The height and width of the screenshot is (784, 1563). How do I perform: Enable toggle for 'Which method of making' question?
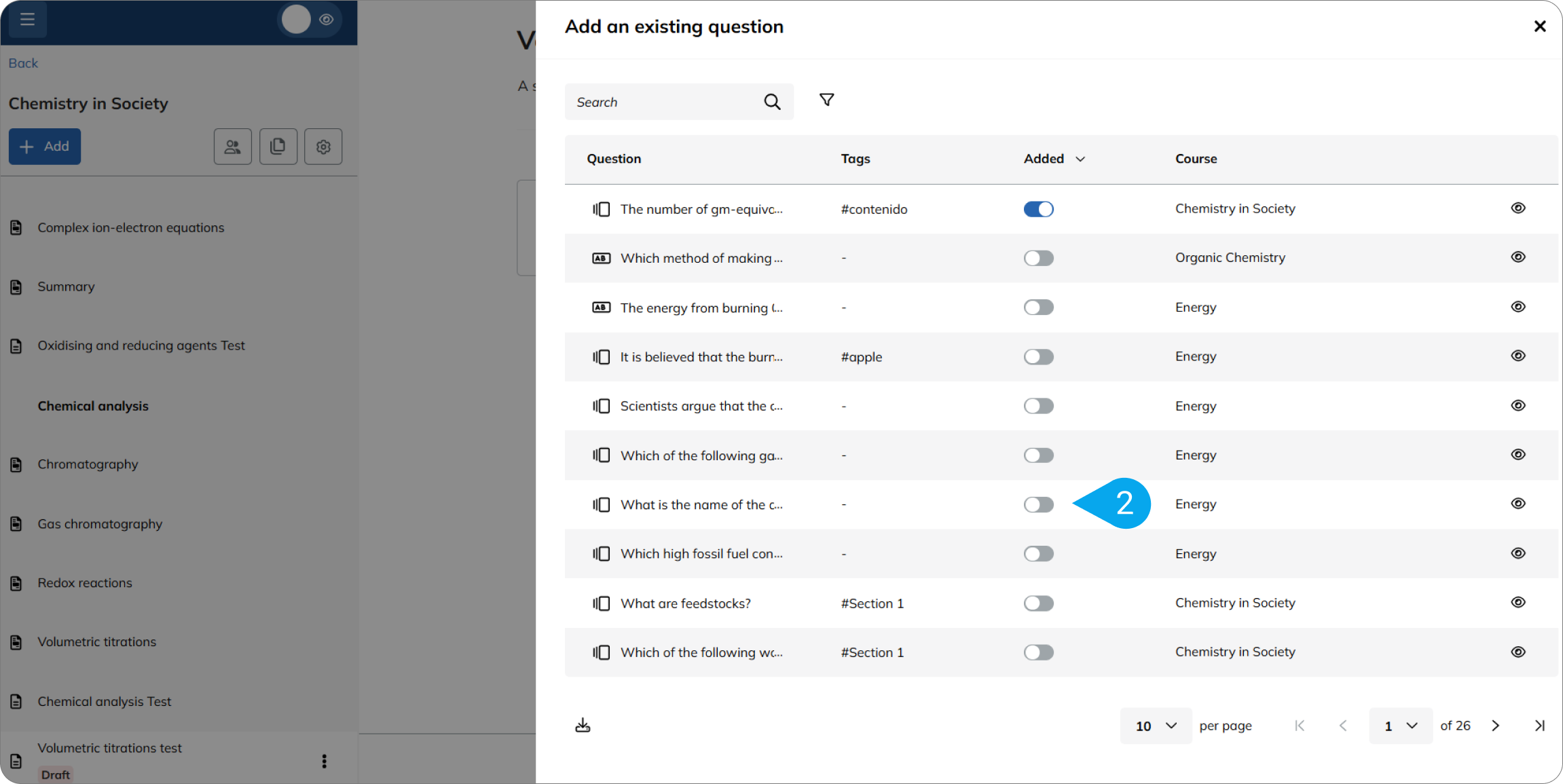click(1038, 258)
